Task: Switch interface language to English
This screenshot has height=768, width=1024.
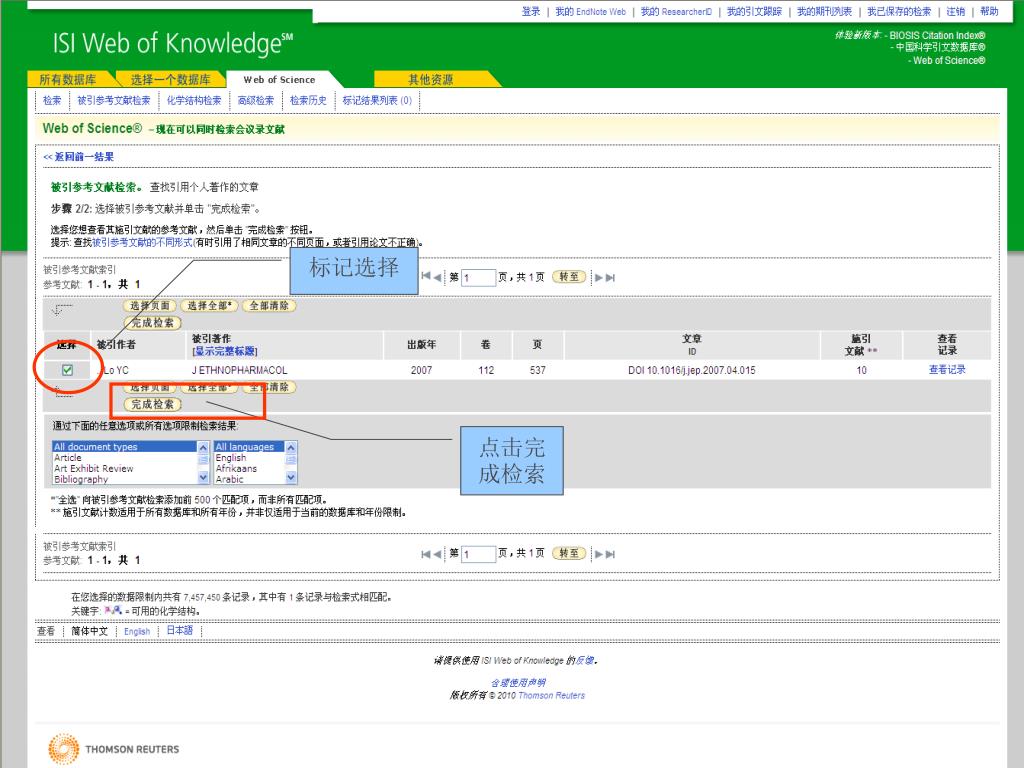Action: [x=137, y=632]
